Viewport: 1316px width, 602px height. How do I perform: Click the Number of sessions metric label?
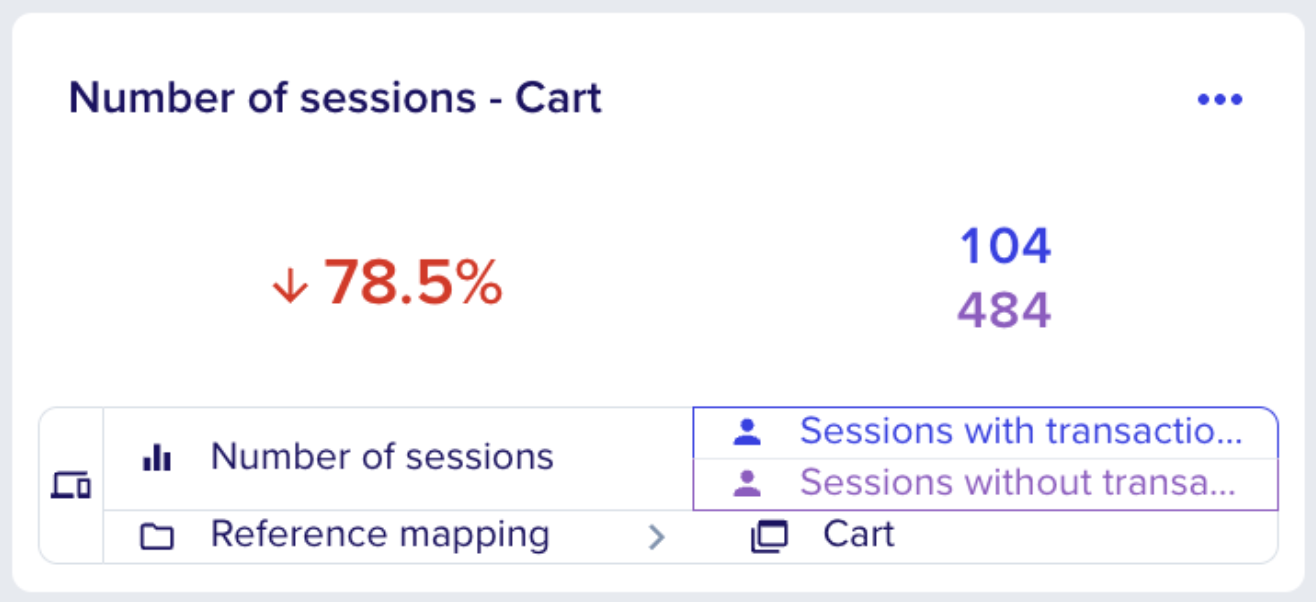point(382,457)
